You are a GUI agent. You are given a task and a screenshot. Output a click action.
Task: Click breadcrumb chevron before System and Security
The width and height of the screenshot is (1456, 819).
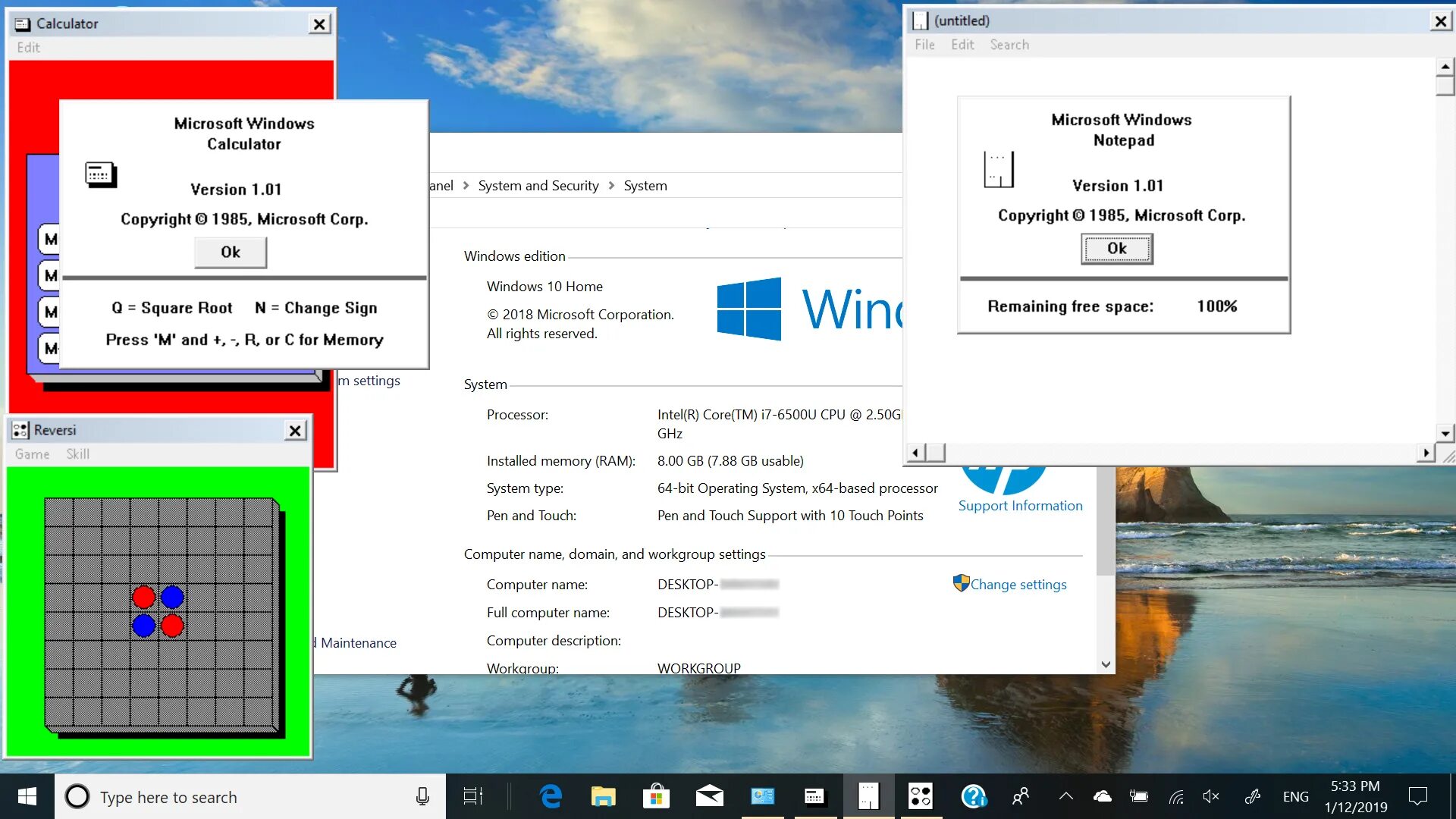click(x=466, y=186)
